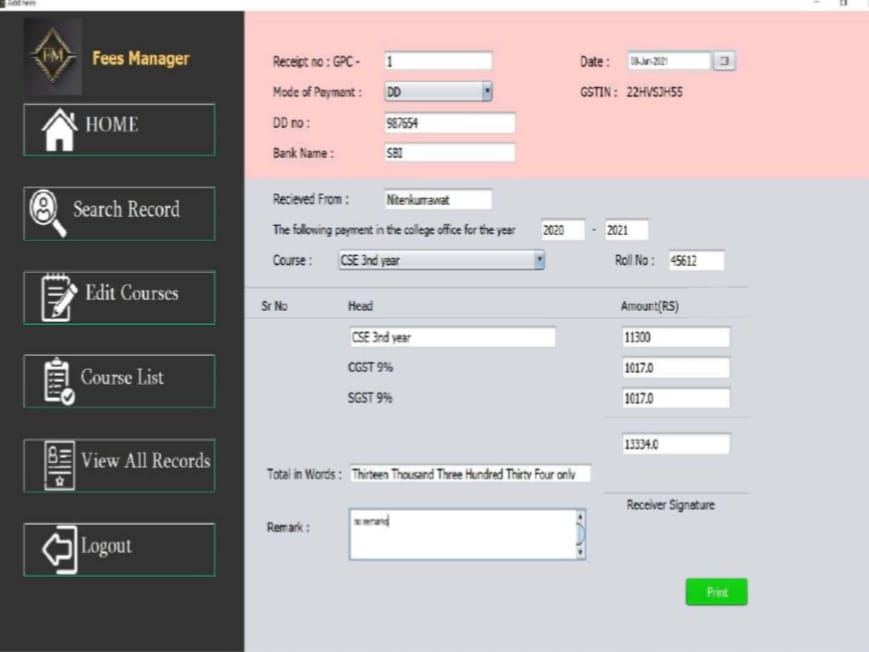
Task: Click the Remark box scrollbar
Action: [580, 534]
